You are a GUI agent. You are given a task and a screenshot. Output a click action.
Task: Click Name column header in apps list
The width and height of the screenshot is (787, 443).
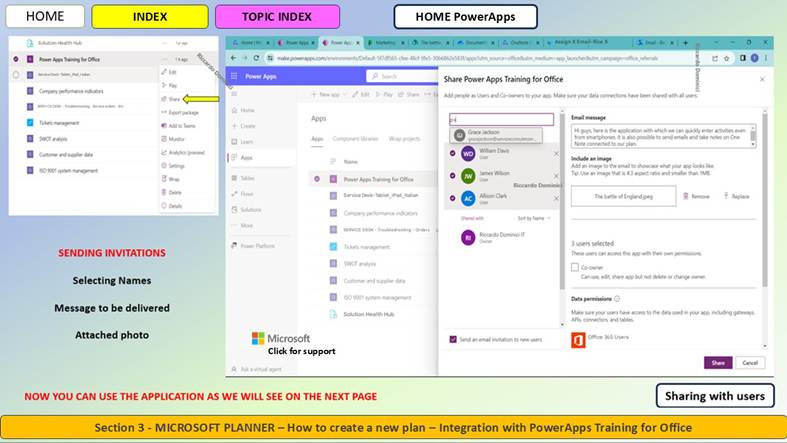350,162
